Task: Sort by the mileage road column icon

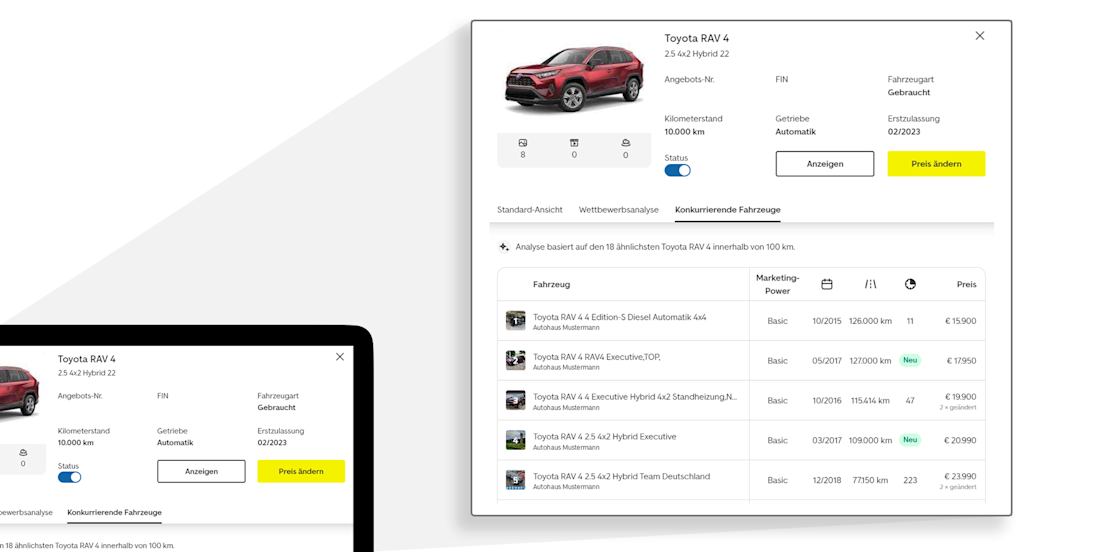Action: click(870, 284)
